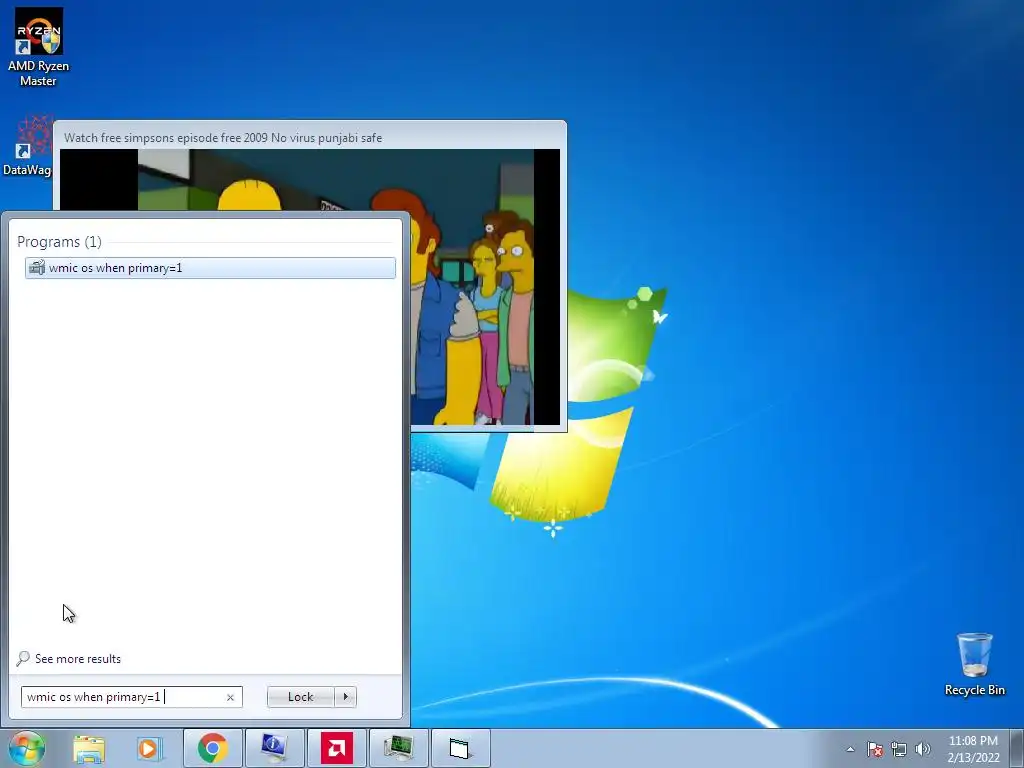Expand the arrow next to Lock
The height and width of the screenshot is (768, 1024).
[345, 697]
